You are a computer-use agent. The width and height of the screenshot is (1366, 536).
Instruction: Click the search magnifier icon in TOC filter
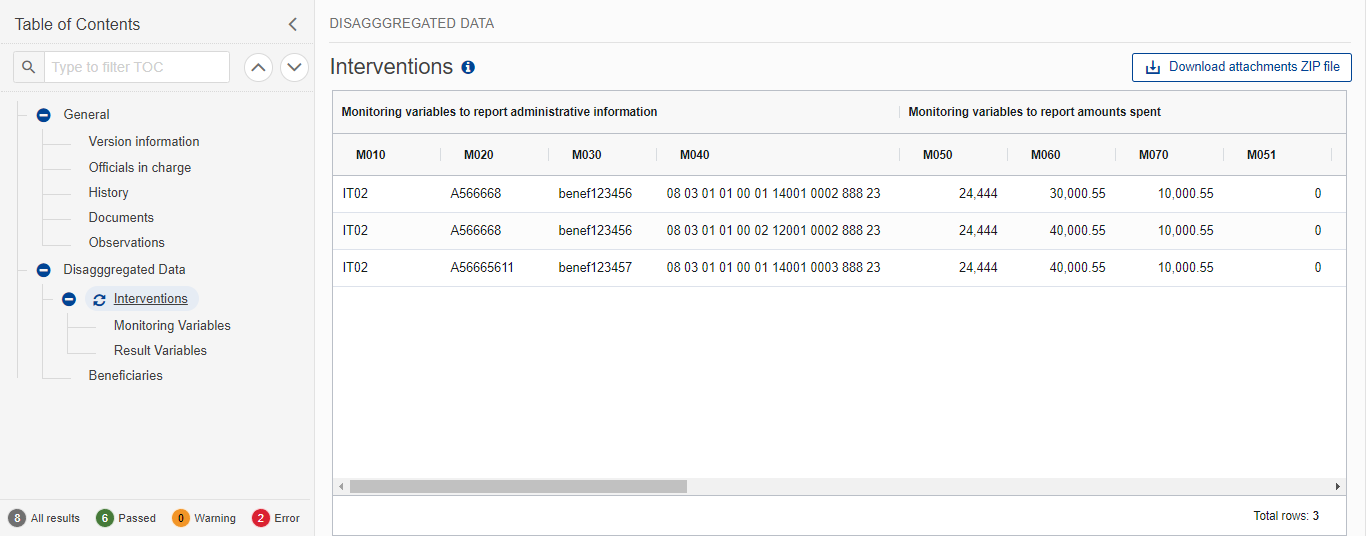tap(29, 67)
